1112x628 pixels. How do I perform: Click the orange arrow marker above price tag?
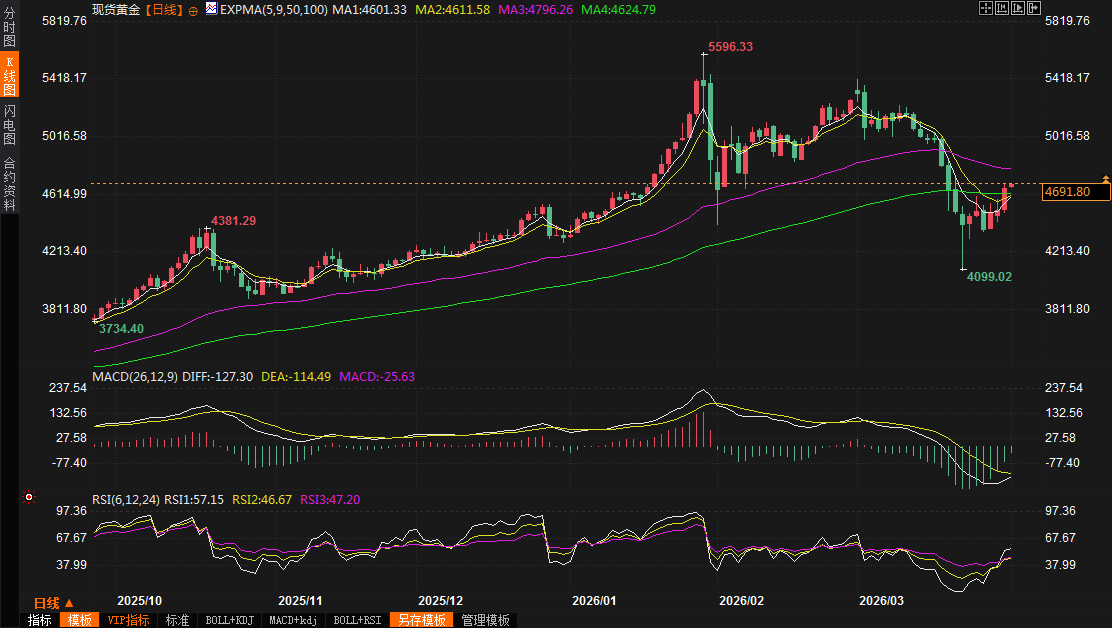1106,179
